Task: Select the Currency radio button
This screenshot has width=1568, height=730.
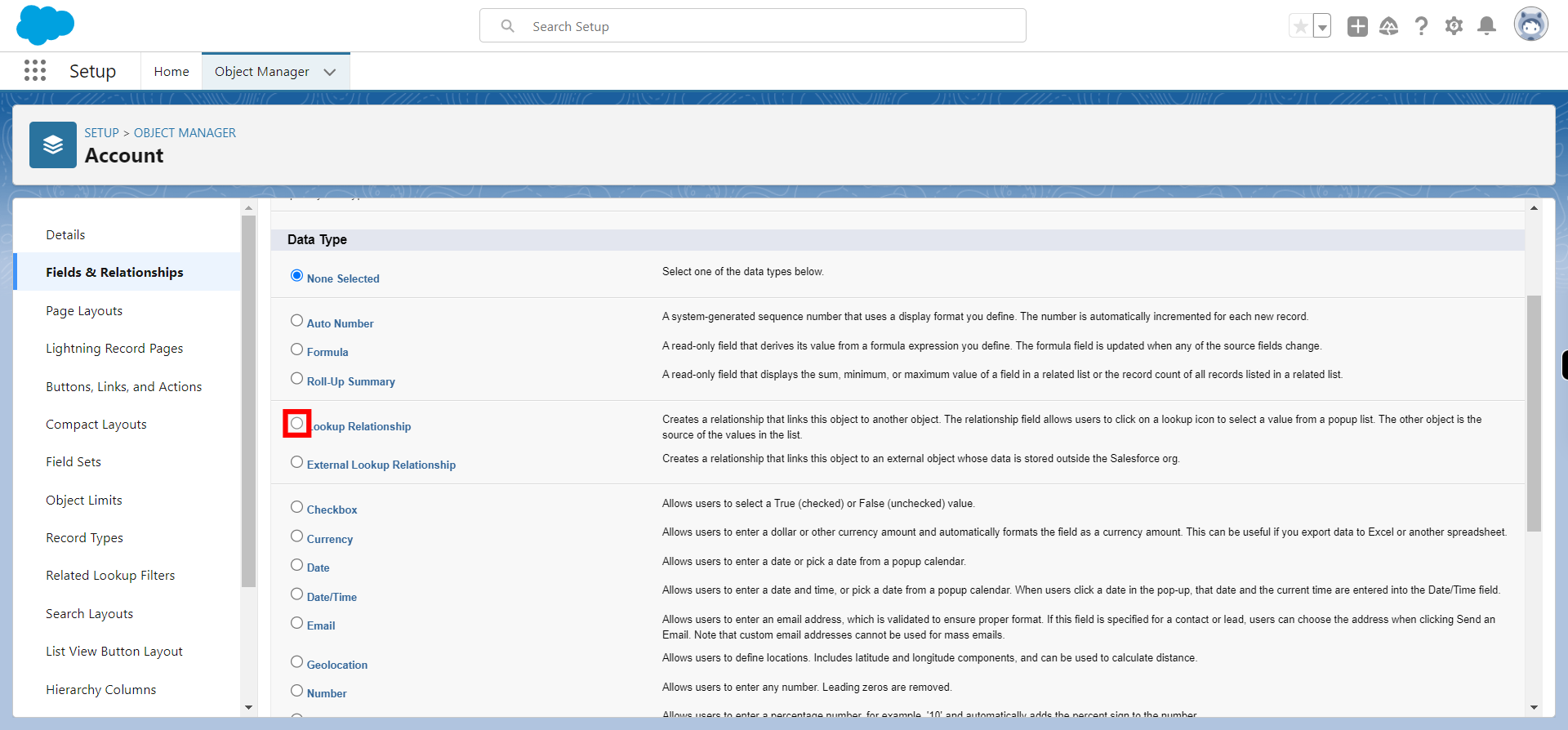Action: tap(296, 536)
